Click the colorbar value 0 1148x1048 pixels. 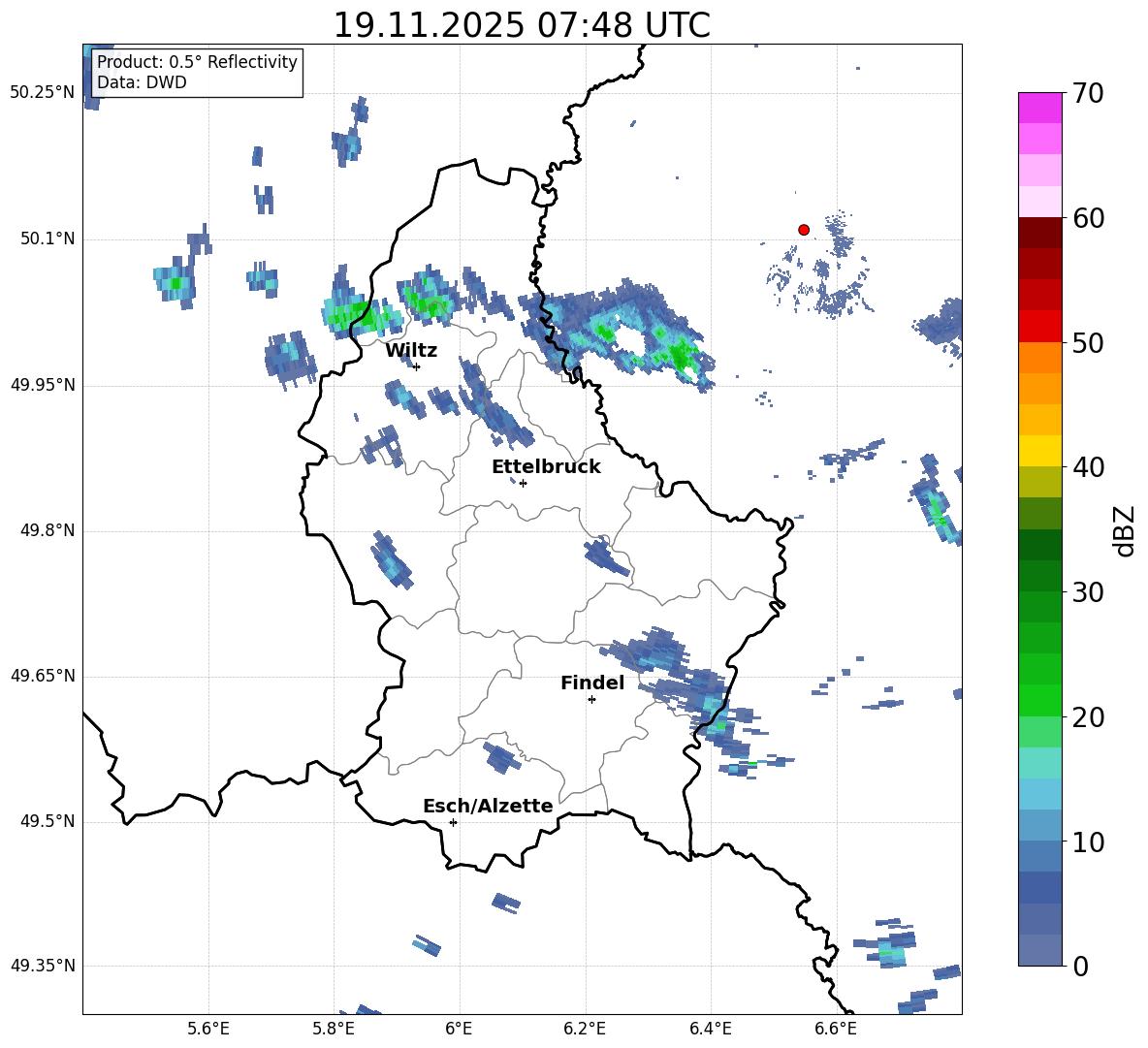click(x=1079, y=966)
